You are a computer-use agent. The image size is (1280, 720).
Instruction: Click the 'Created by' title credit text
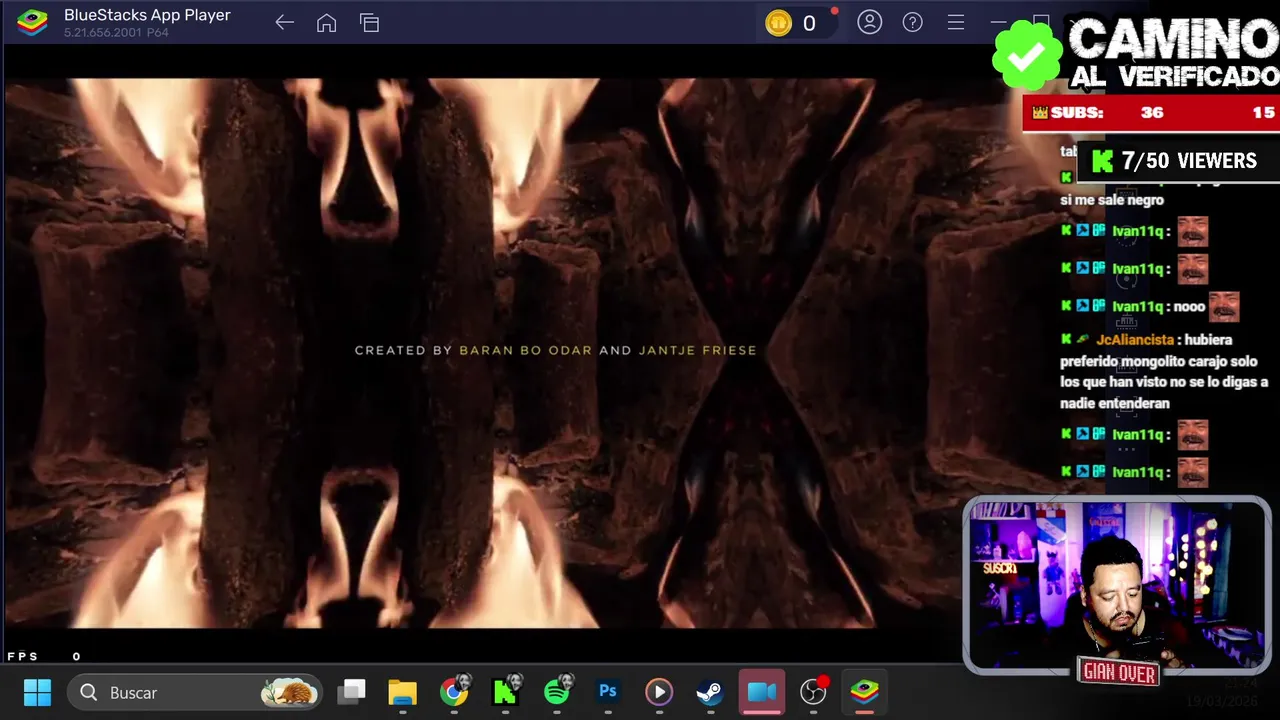pos(555,350)
